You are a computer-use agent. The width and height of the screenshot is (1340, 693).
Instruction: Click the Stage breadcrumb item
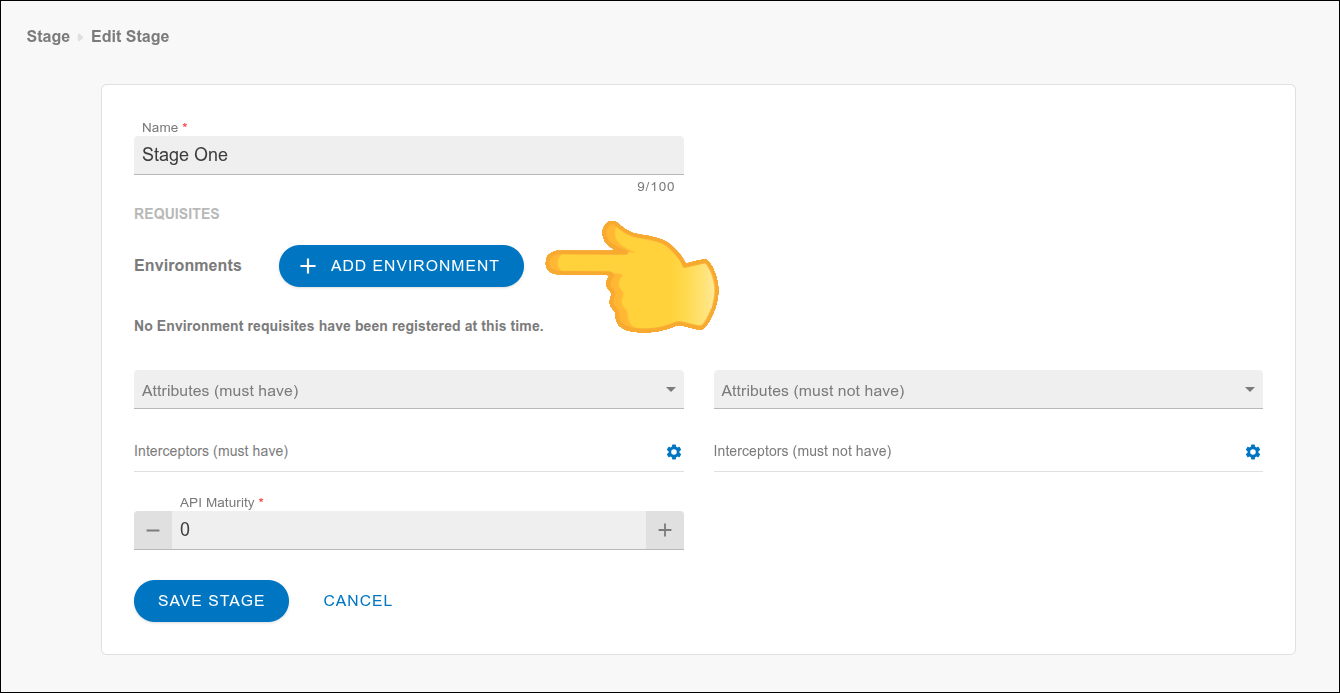click(x=47, y=36)
